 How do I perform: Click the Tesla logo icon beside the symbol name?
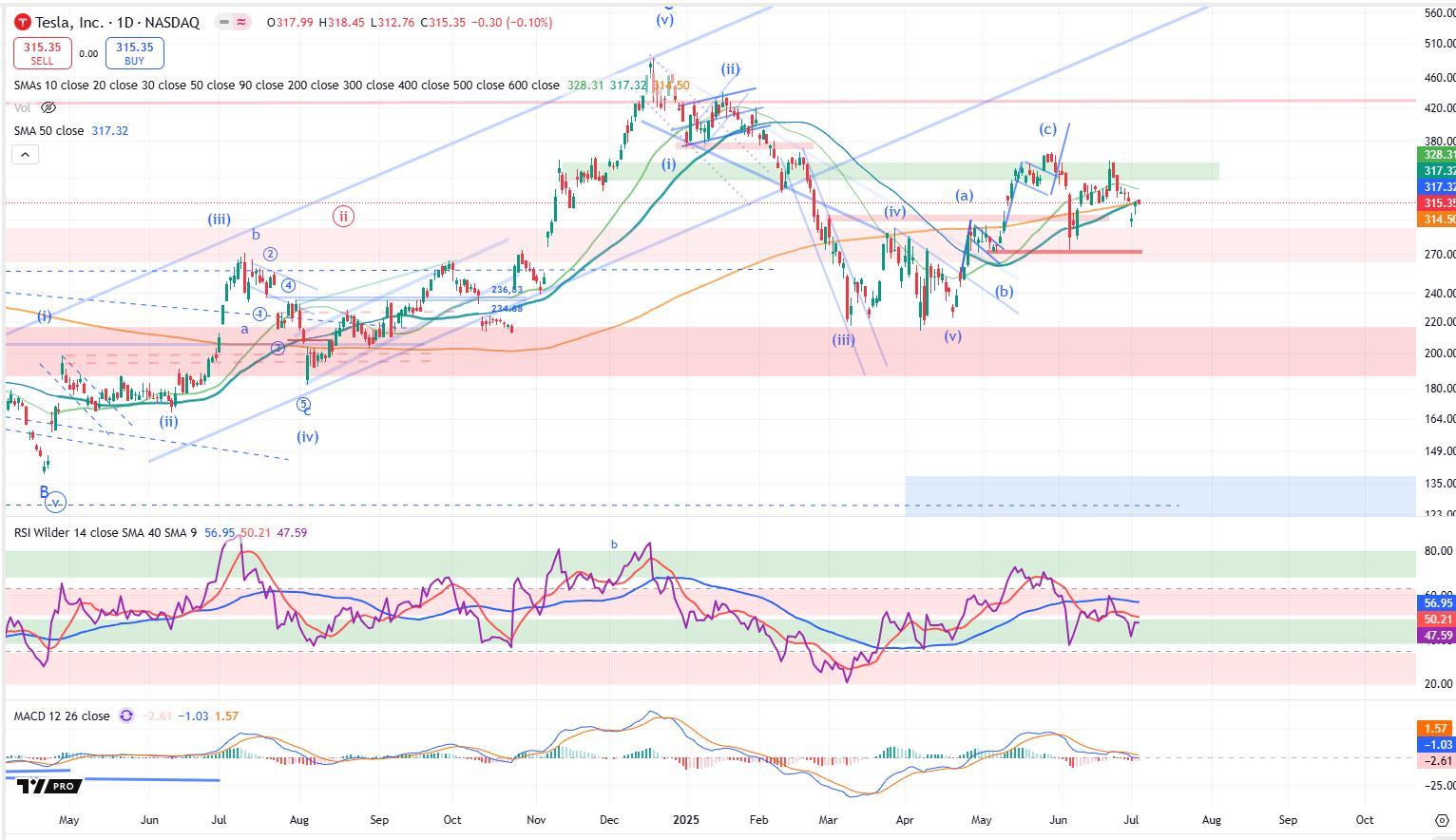[23, 22]
